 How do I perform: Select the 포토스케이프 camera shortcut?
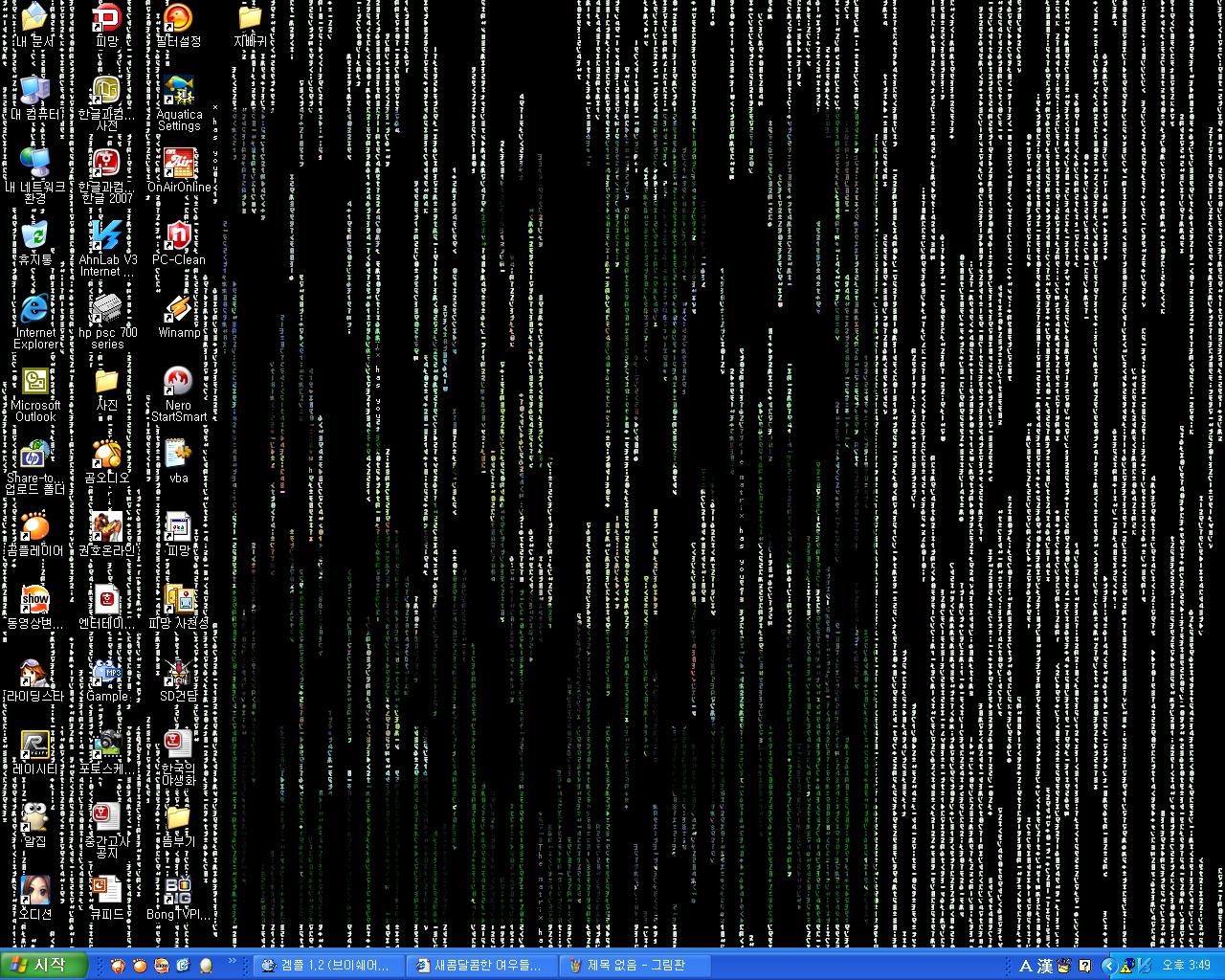(107, 751)
